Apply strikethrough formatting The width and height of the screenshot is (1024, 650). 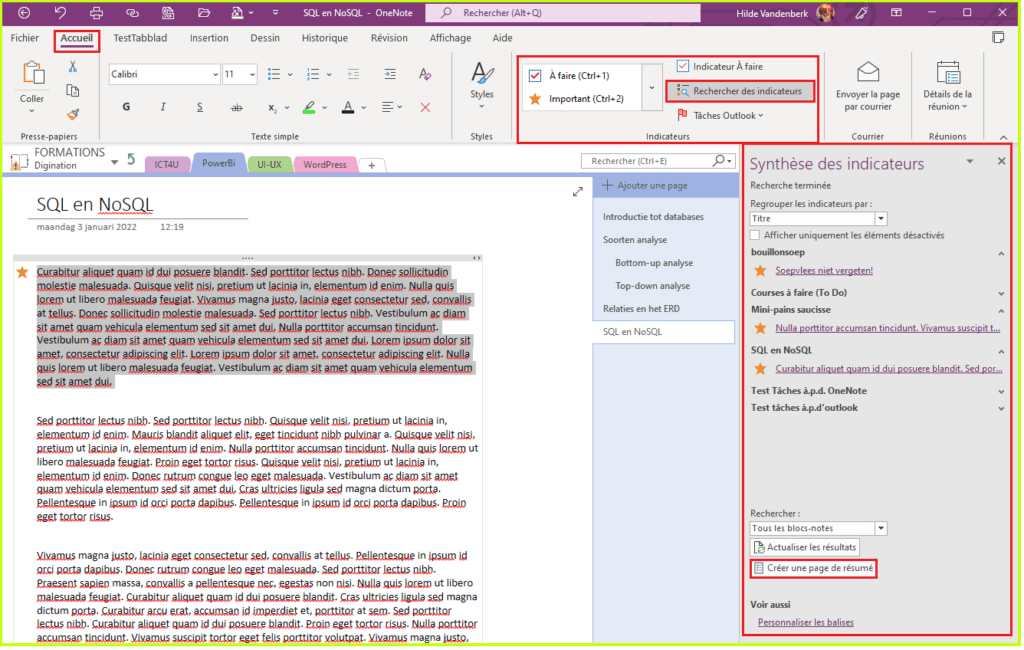[236, 107]
